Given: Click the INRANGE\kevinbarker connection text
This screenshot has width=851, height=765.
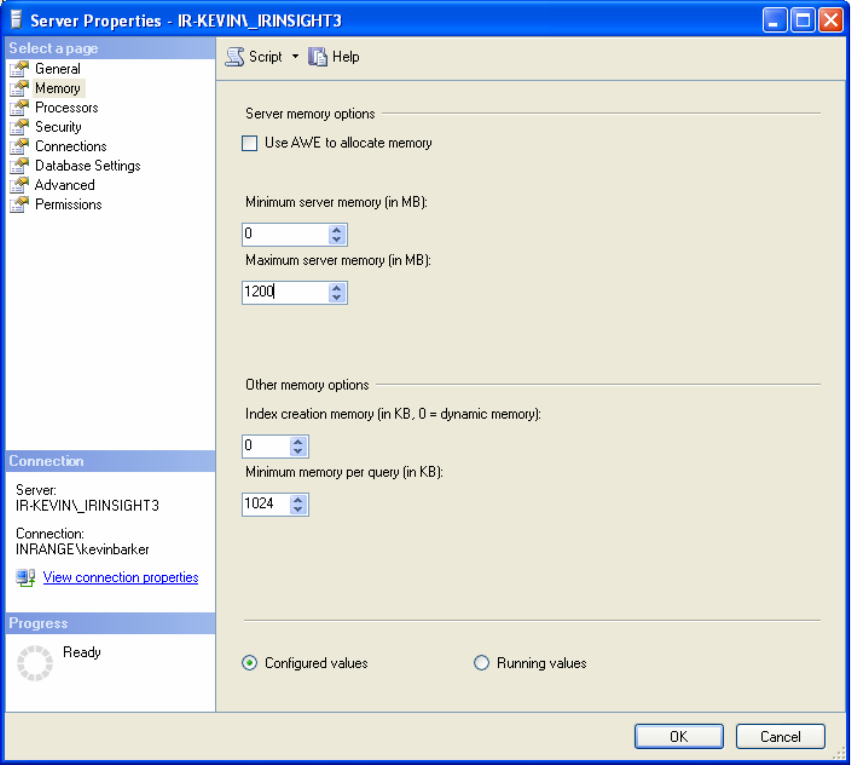Looking at the screenshot, I should 82,550.
